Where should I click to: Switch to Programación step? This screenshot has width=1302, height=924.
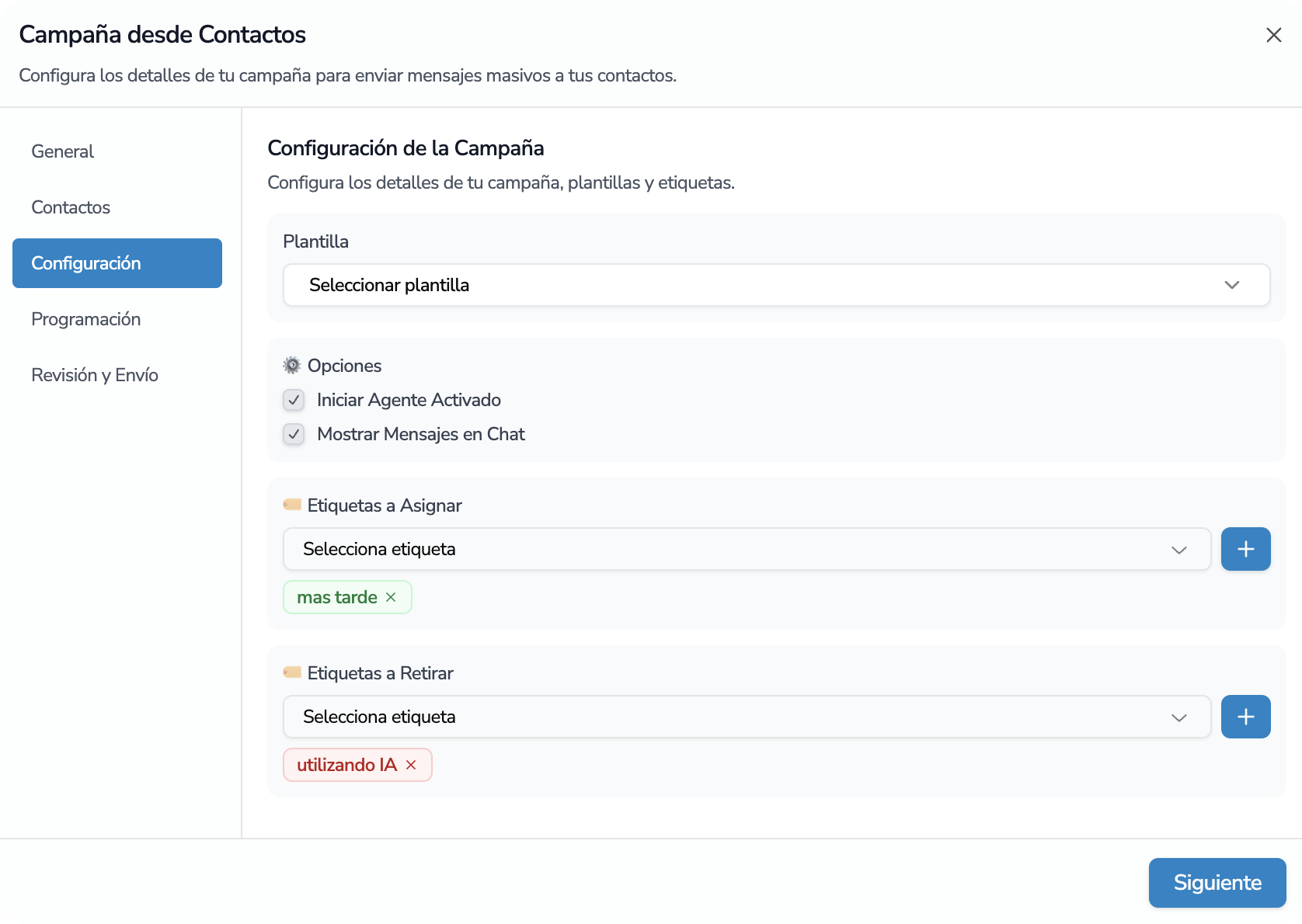[117, 319]
